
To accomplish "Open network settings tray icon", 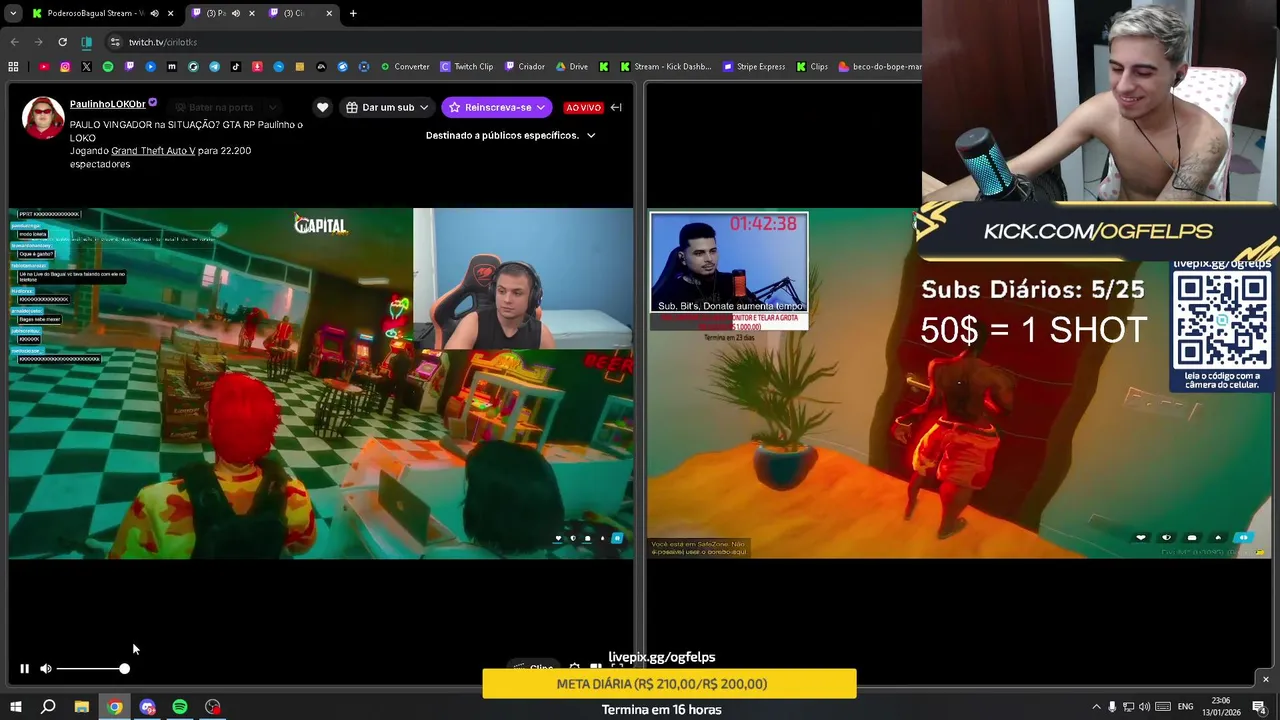I will [x=1128, y=707].
